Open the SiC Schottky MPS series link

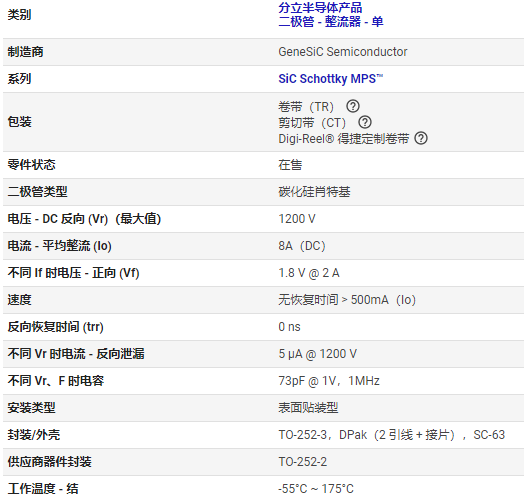click(331, 79)
